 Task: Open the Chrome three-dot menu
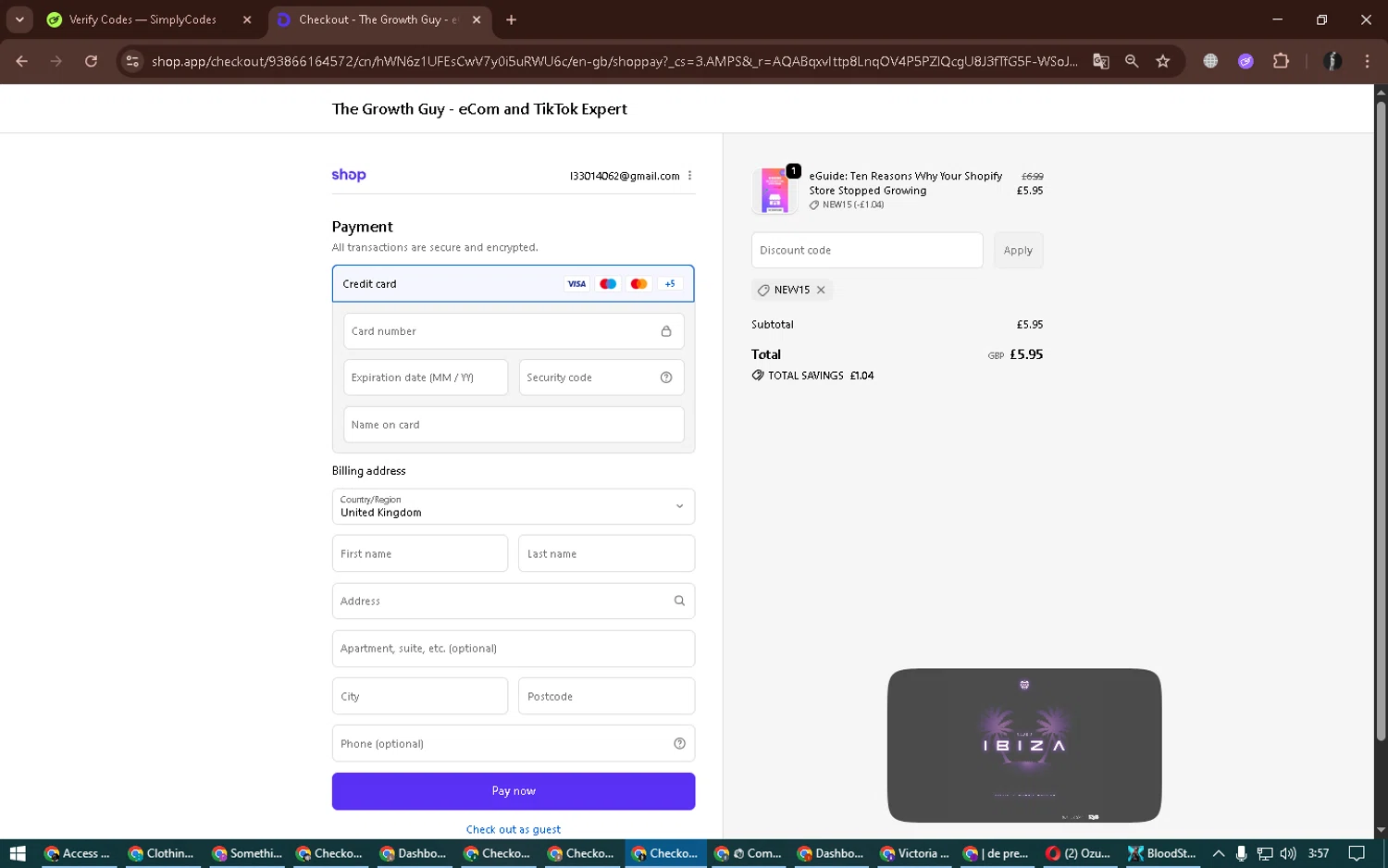point(1367,61)
